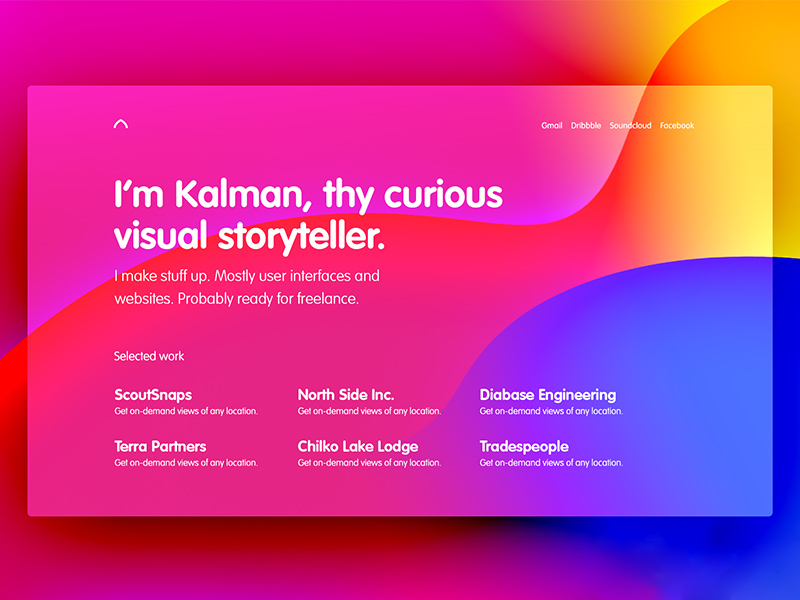This screenshot has width=800, height=600.
Task: Select the North Side Inc. project
Action: (x=347, y=395)
